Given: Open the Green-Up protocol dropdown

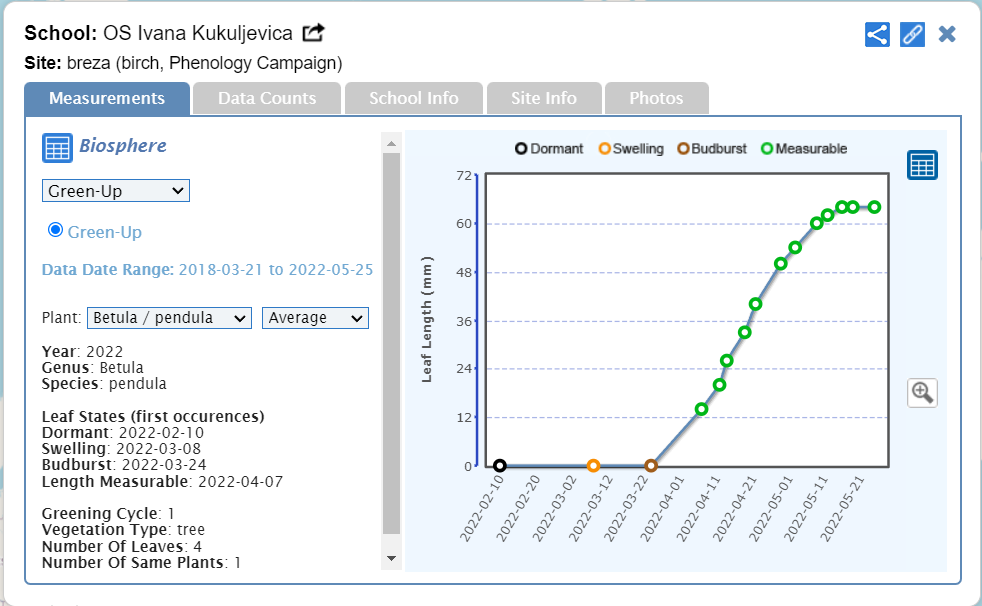Looking at the screenshot, I should (115, 191).
